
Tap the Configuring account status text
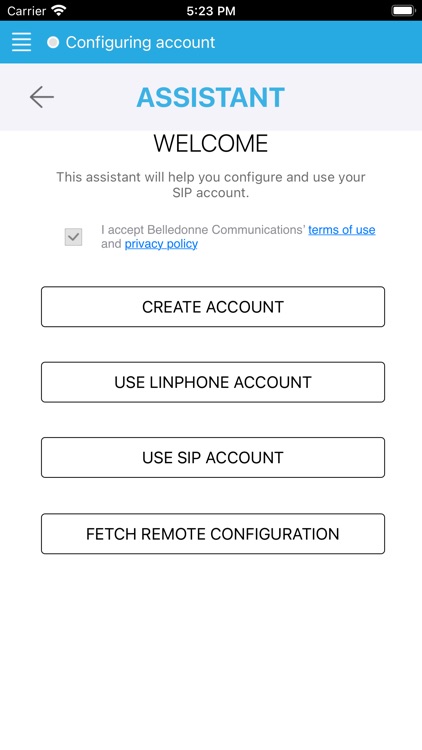tap(140, 43)
